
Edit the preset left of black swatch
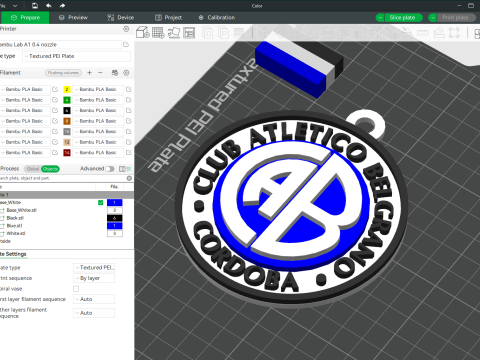(55, 110)
